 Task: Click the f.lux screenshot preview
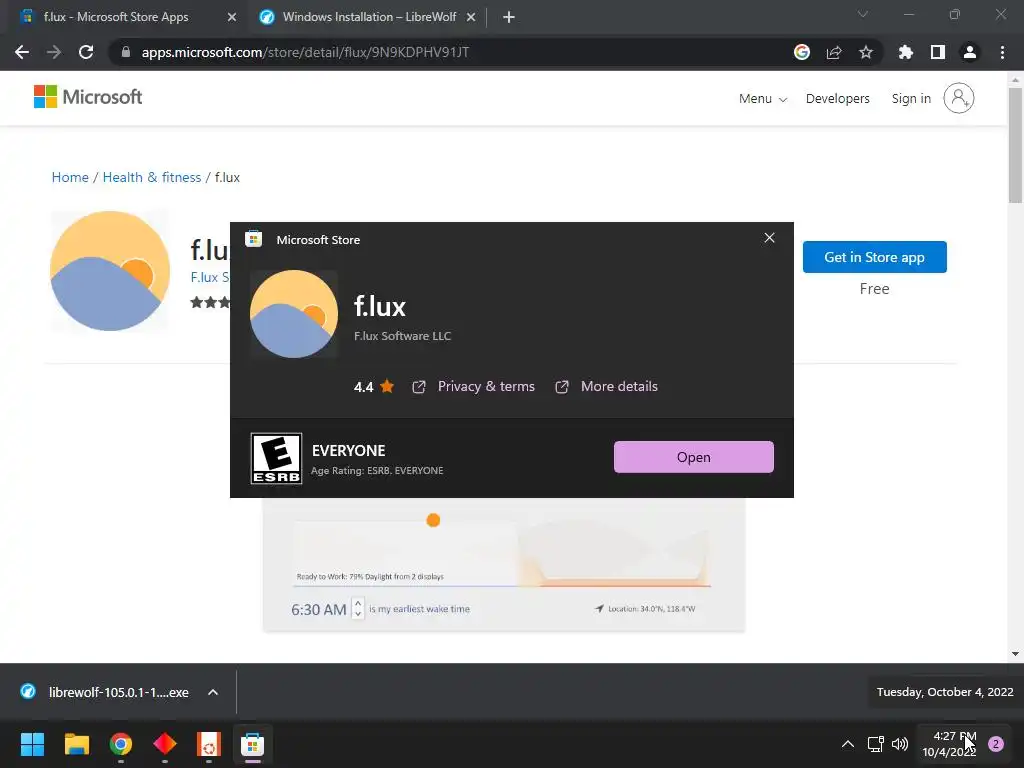coord(504,565)
